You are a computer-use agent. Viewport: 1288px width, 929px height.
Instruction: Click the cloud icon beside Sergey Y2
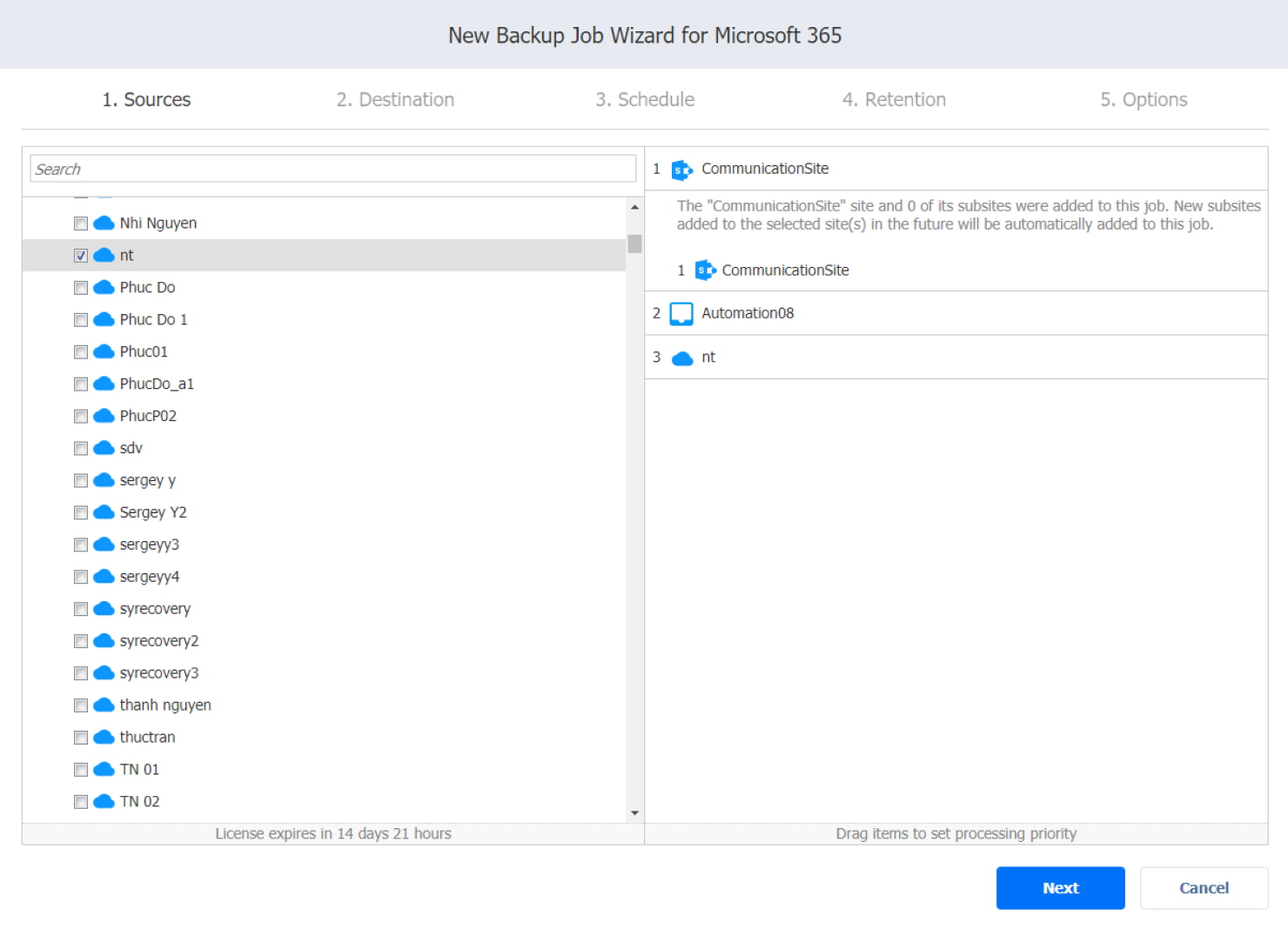point(104,512)
